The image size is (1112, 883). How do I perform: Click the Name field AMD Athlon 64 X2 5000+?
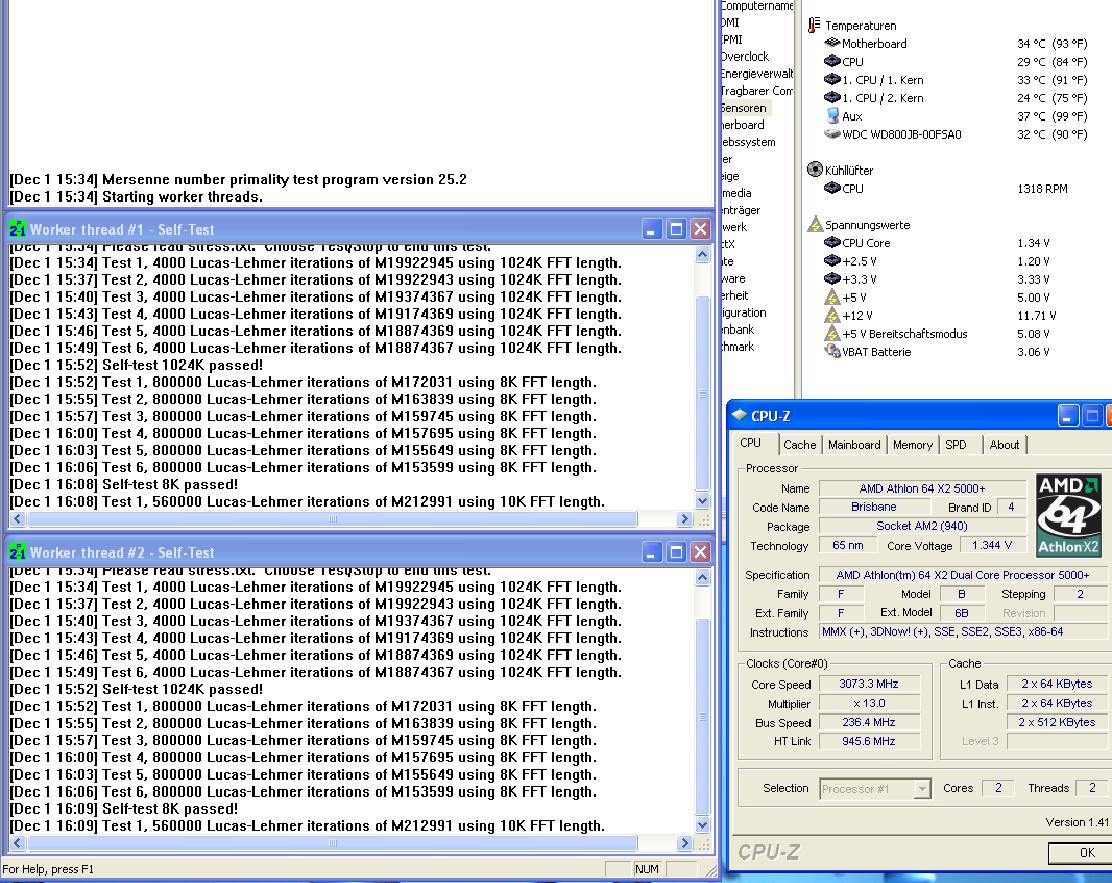[x=922, y=488]
